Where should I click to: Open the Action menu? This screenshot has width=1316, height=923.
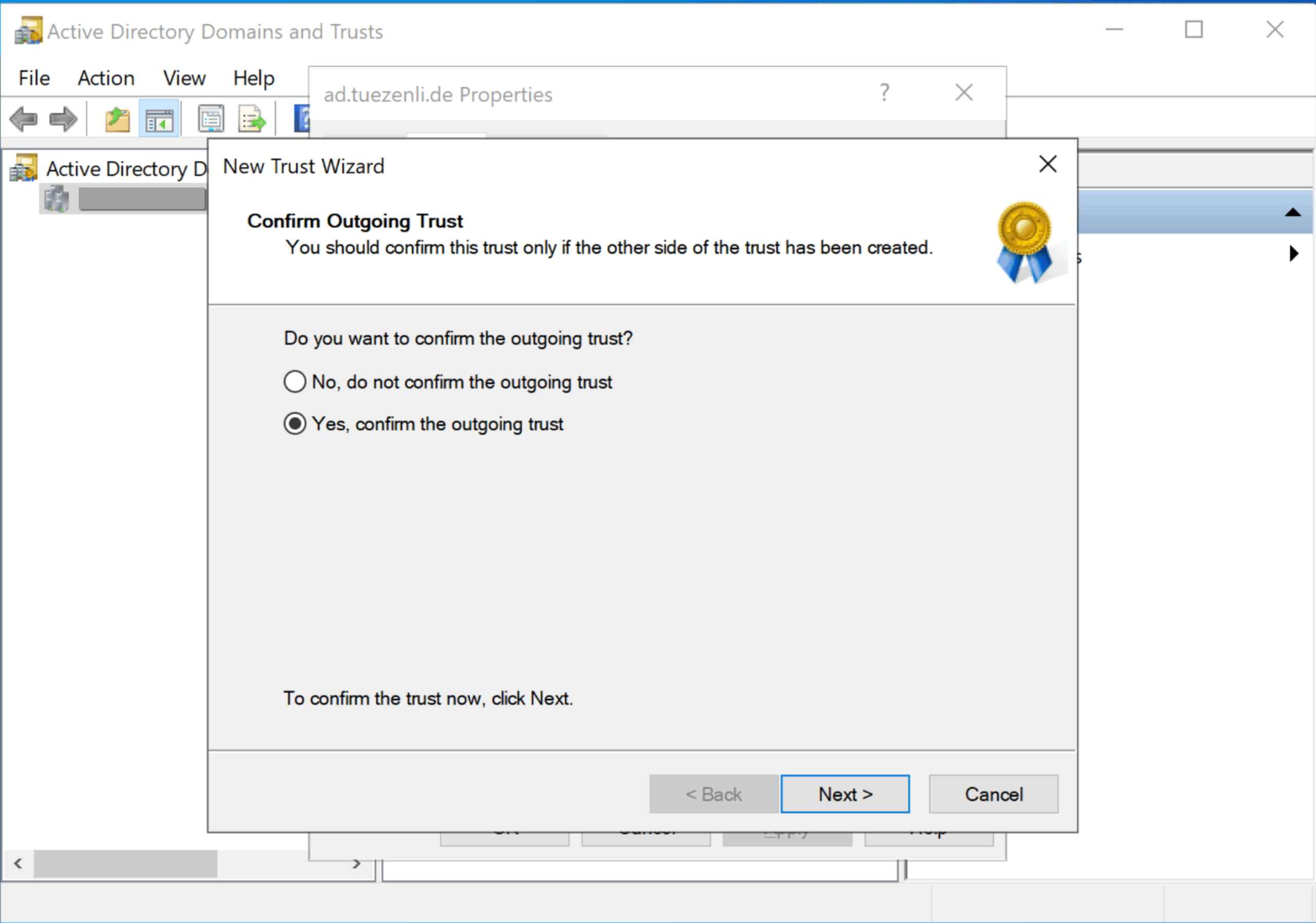(x=106, y=78)
